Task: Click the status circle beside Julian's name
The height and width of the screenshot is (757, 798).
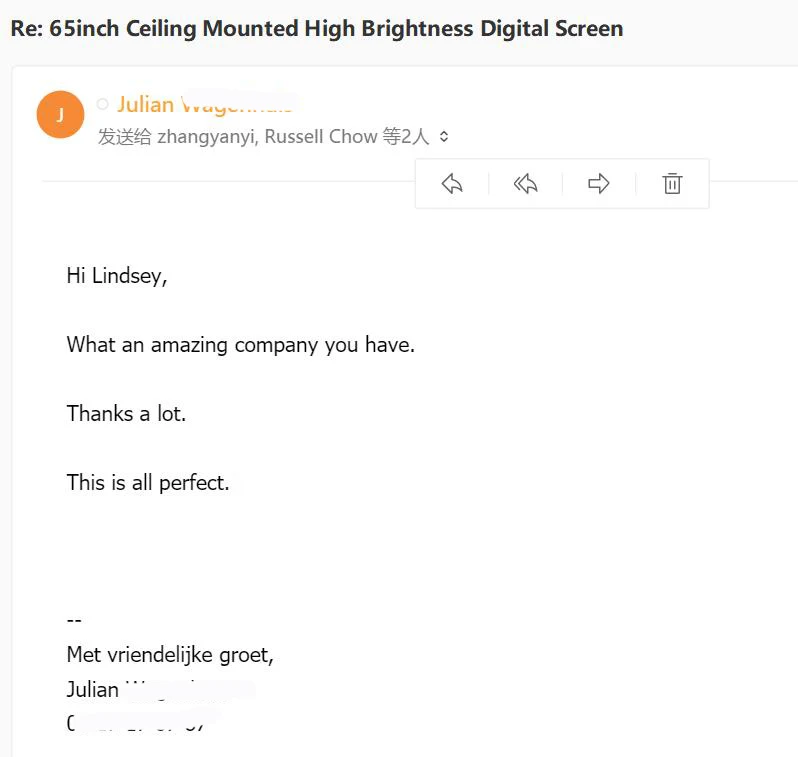Action: coord(102,104)
